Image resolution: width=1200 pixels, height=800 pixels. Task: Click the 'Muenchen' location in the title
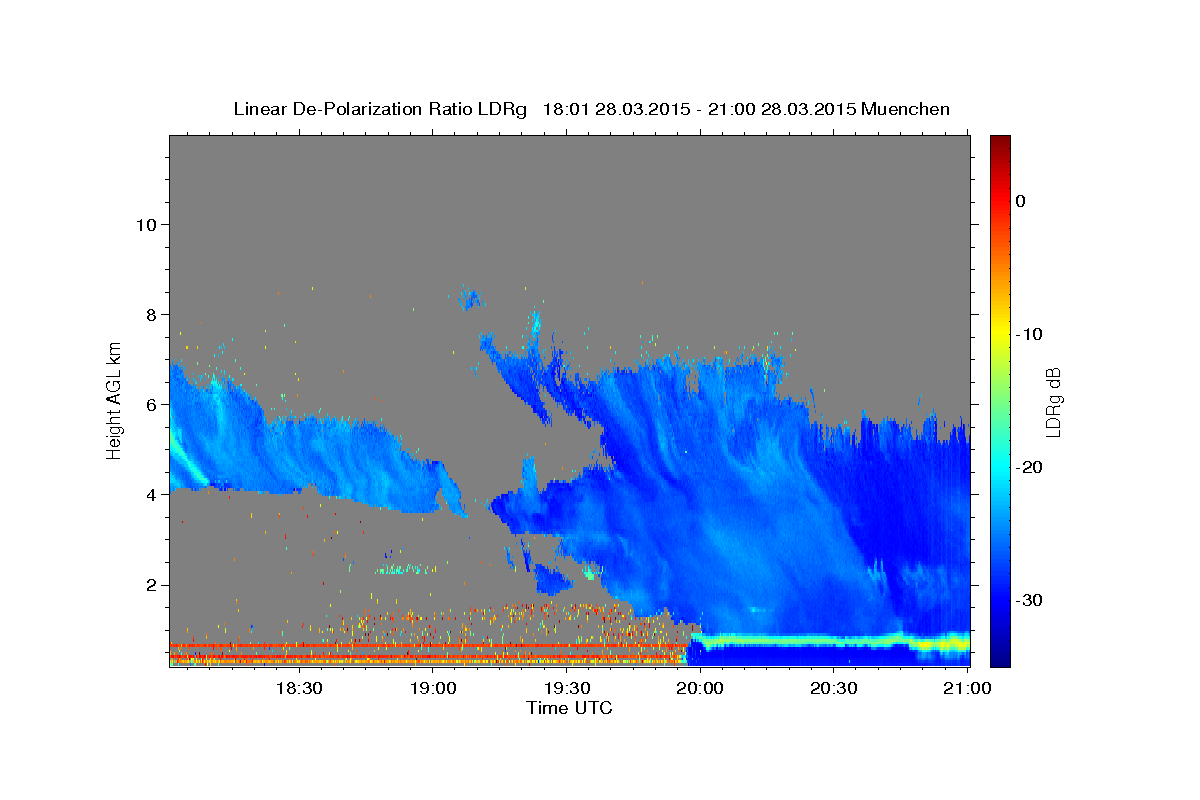(905, 109)
